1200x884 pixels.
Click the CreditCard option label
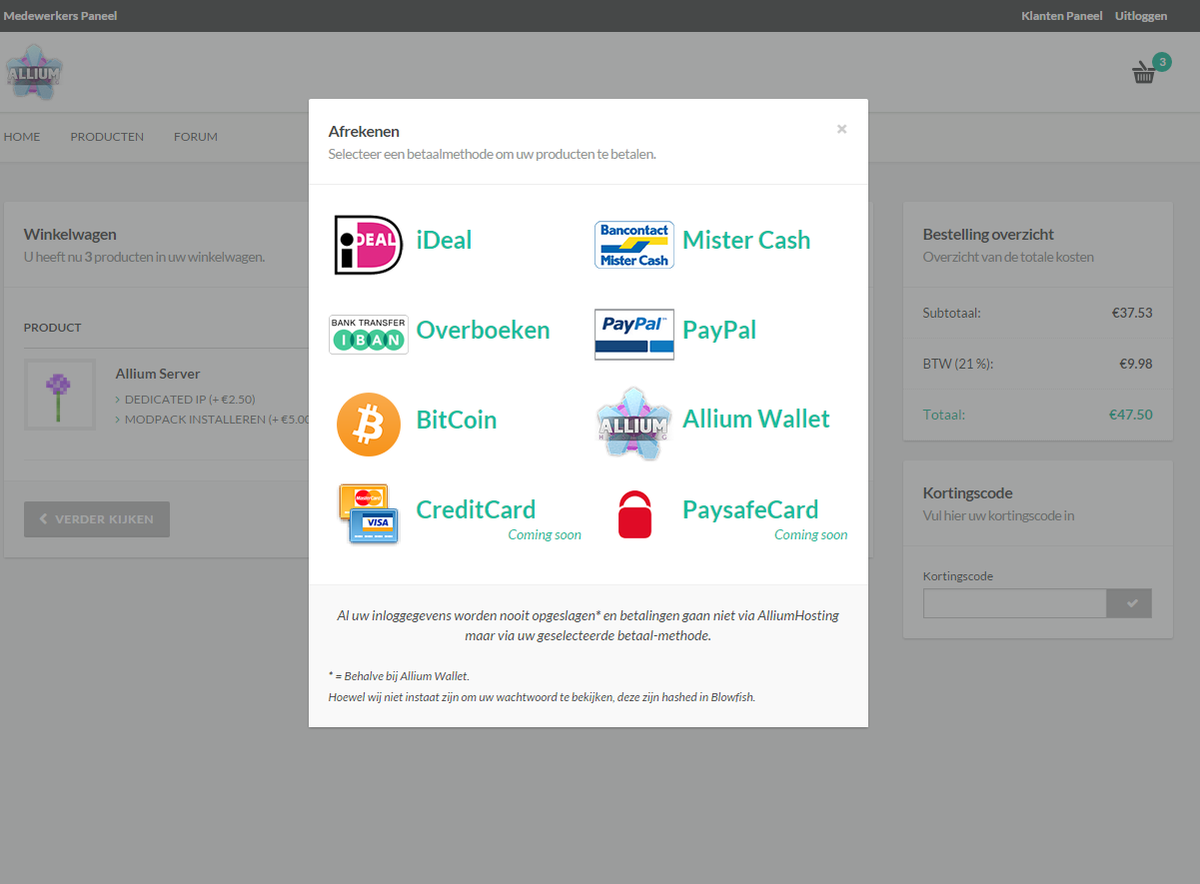pyautogui.click(x=476, y=509)
